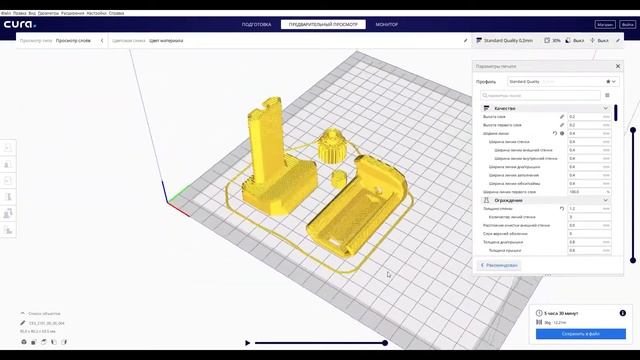Select the Scale tool in left toolbar

[x=8, y=164]
